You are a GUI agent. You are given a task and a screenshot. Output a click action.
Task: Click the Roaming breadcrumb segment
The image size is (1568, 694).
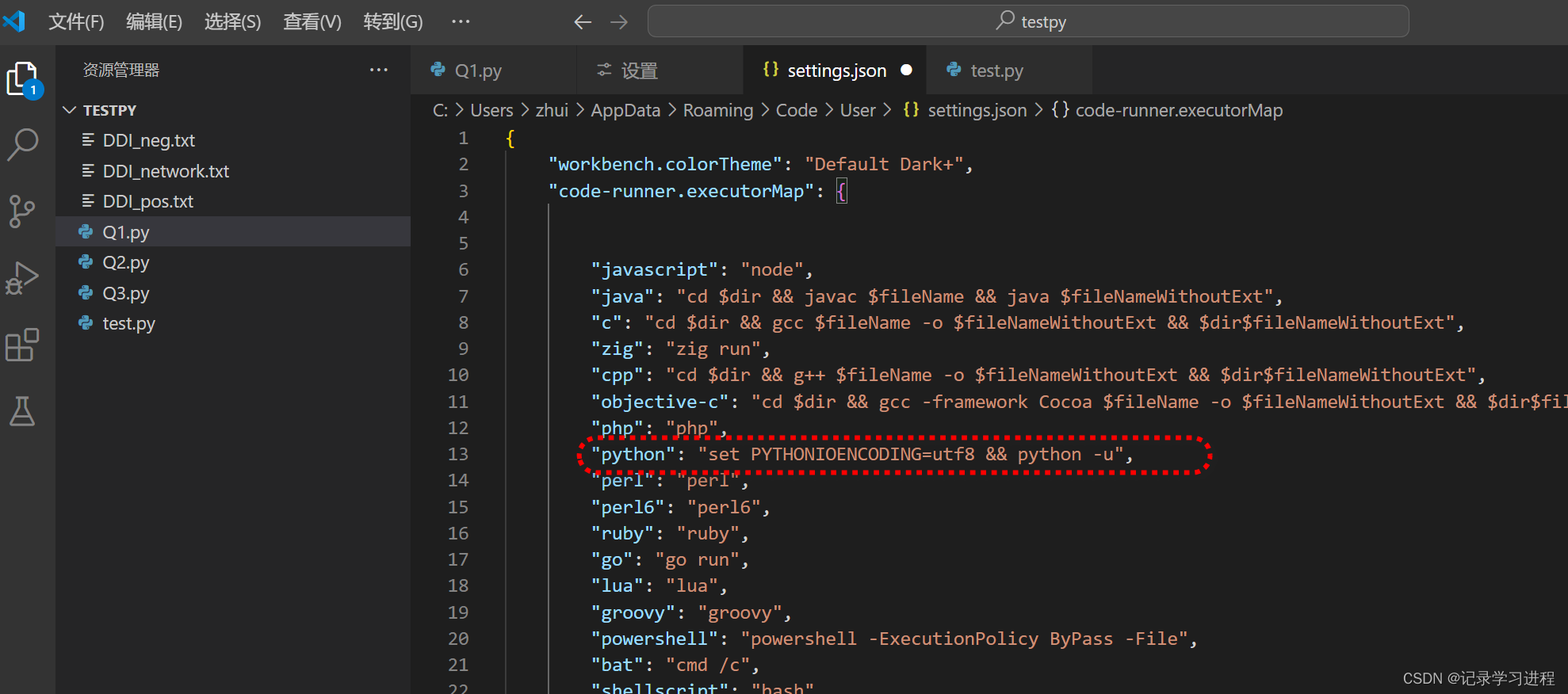click(x=718, y=110)
